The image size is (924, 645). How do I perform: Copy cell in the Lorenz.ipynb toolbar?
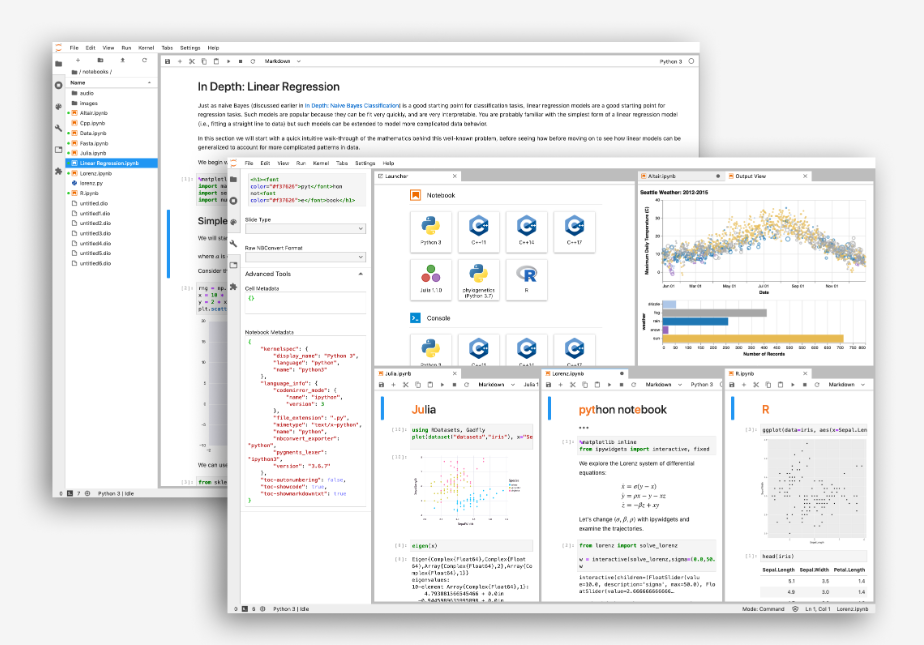coord(585,385)
